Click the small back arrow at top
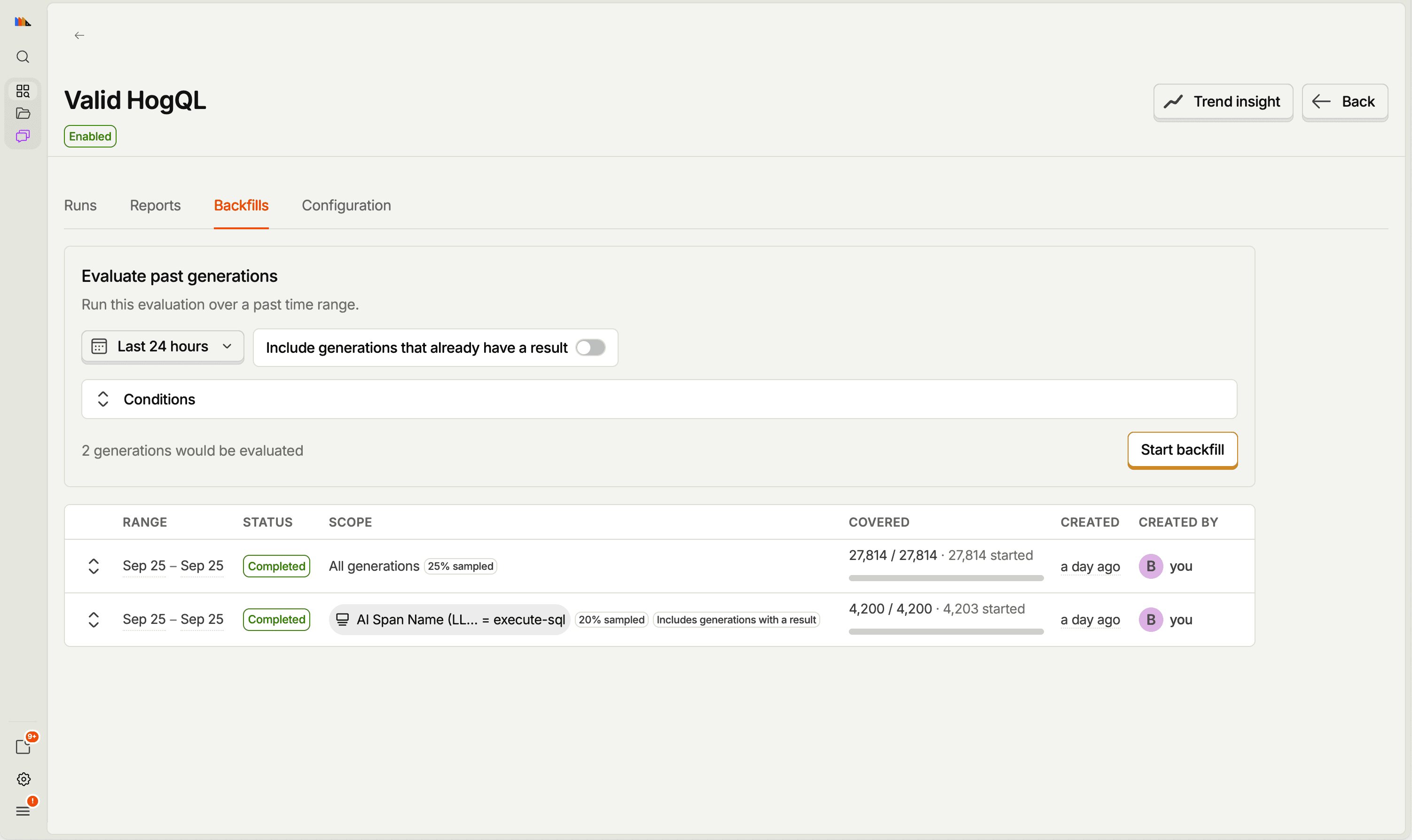 (x=79, y=35)
